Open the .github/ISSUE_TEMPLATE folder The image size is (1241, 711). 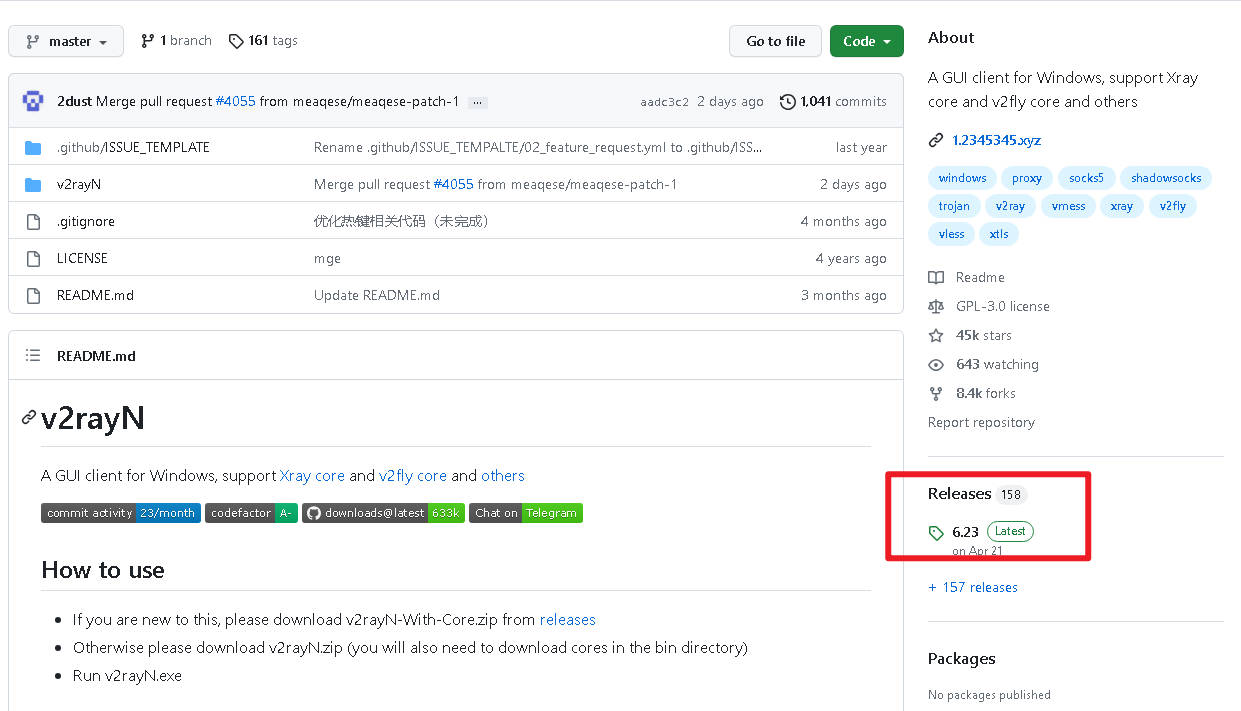pos(133,147)
